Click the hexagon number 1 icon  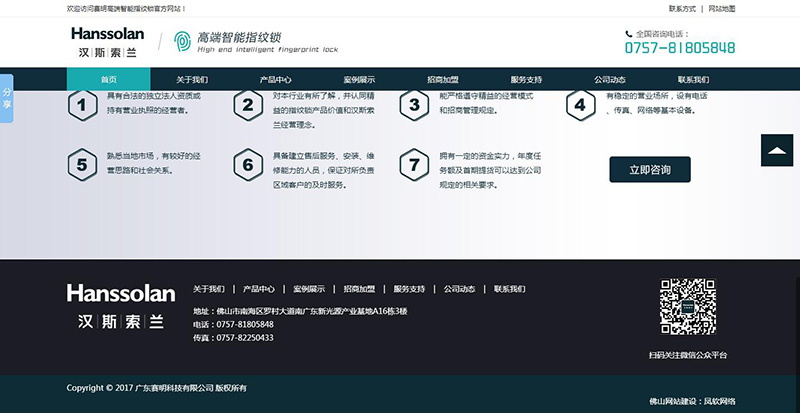click(82, 105)
